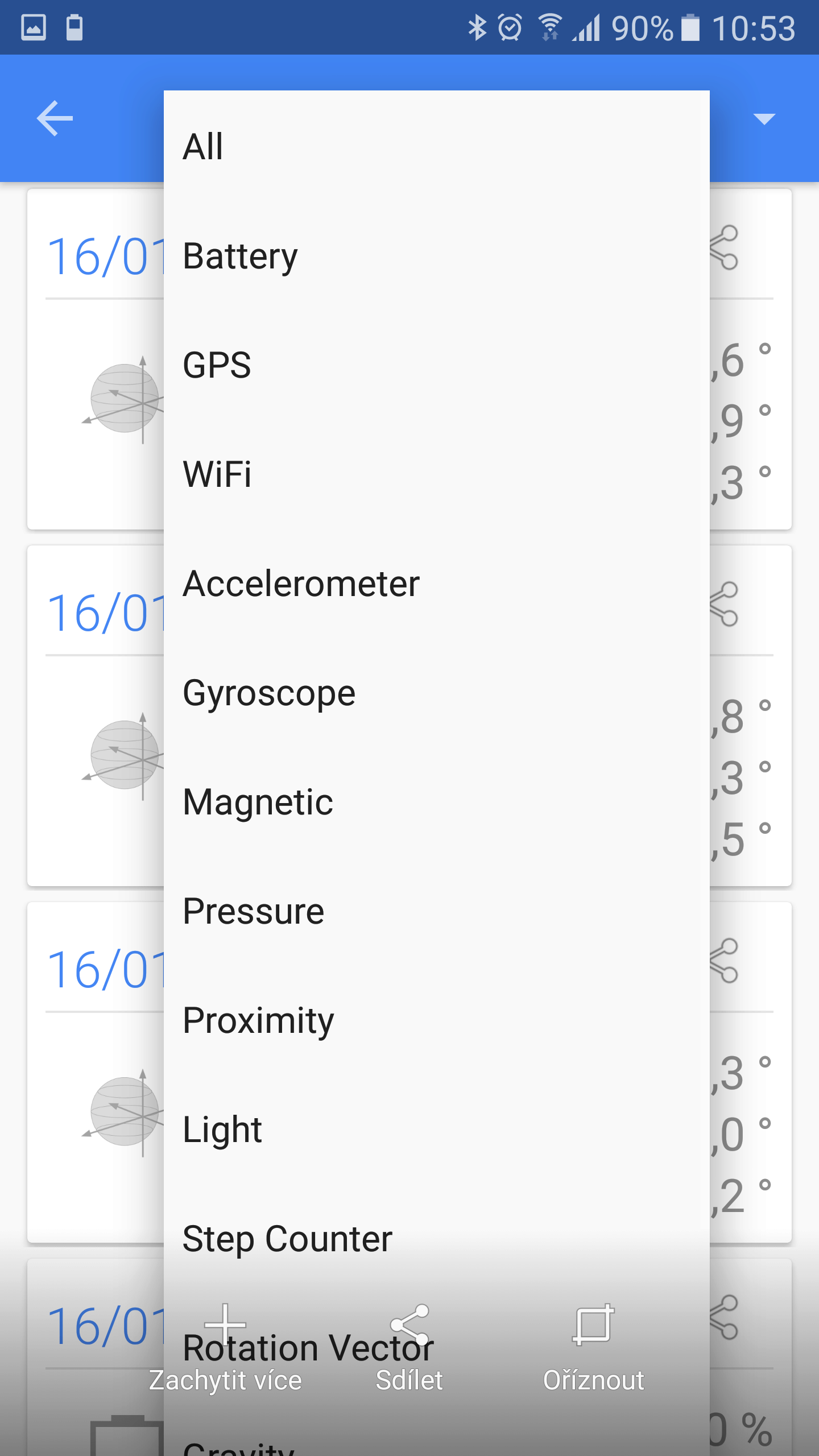Image resolution: width=819 pixels, height=1456 pixels.
Task: Open the first rotation sphere thumbnail
Action: point(125,398)
